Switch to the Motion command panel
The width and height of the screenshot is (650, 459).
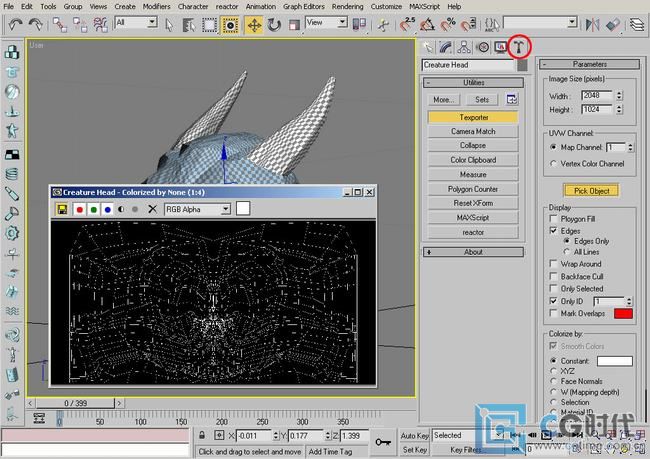pos(483,47)
